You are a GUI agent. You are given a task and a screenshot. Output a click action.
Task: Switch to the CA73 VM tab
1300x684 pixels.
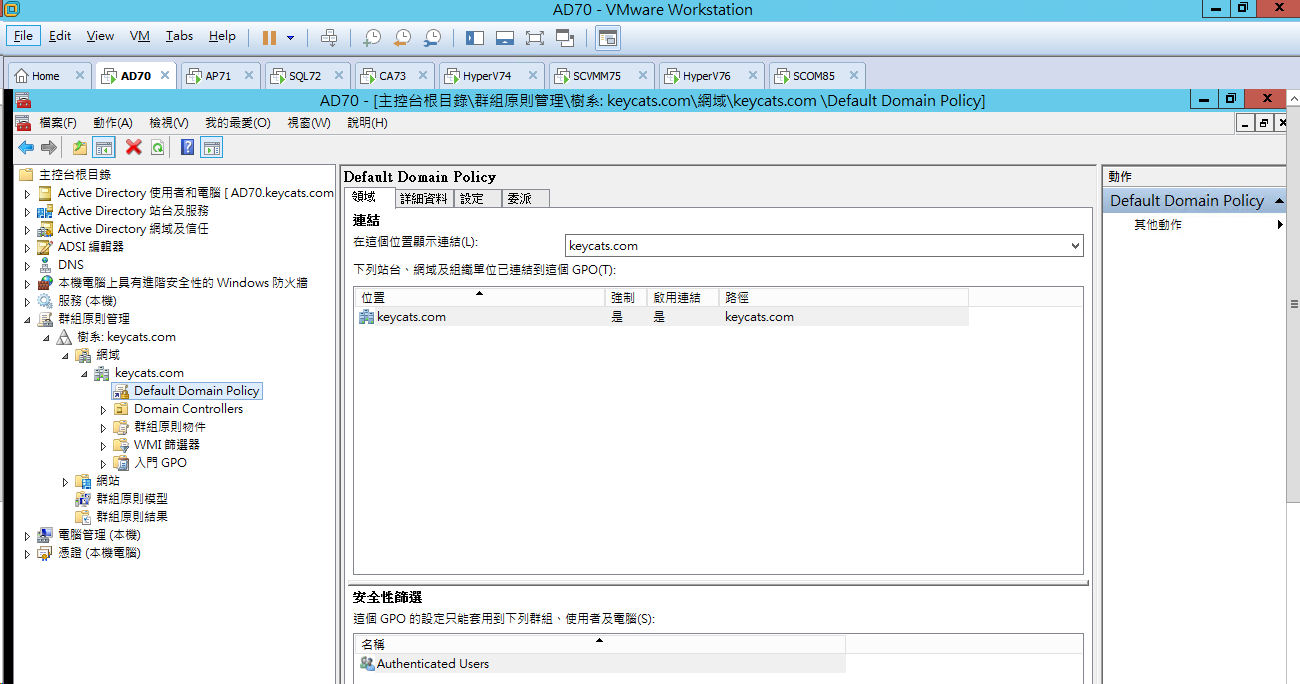392,76
